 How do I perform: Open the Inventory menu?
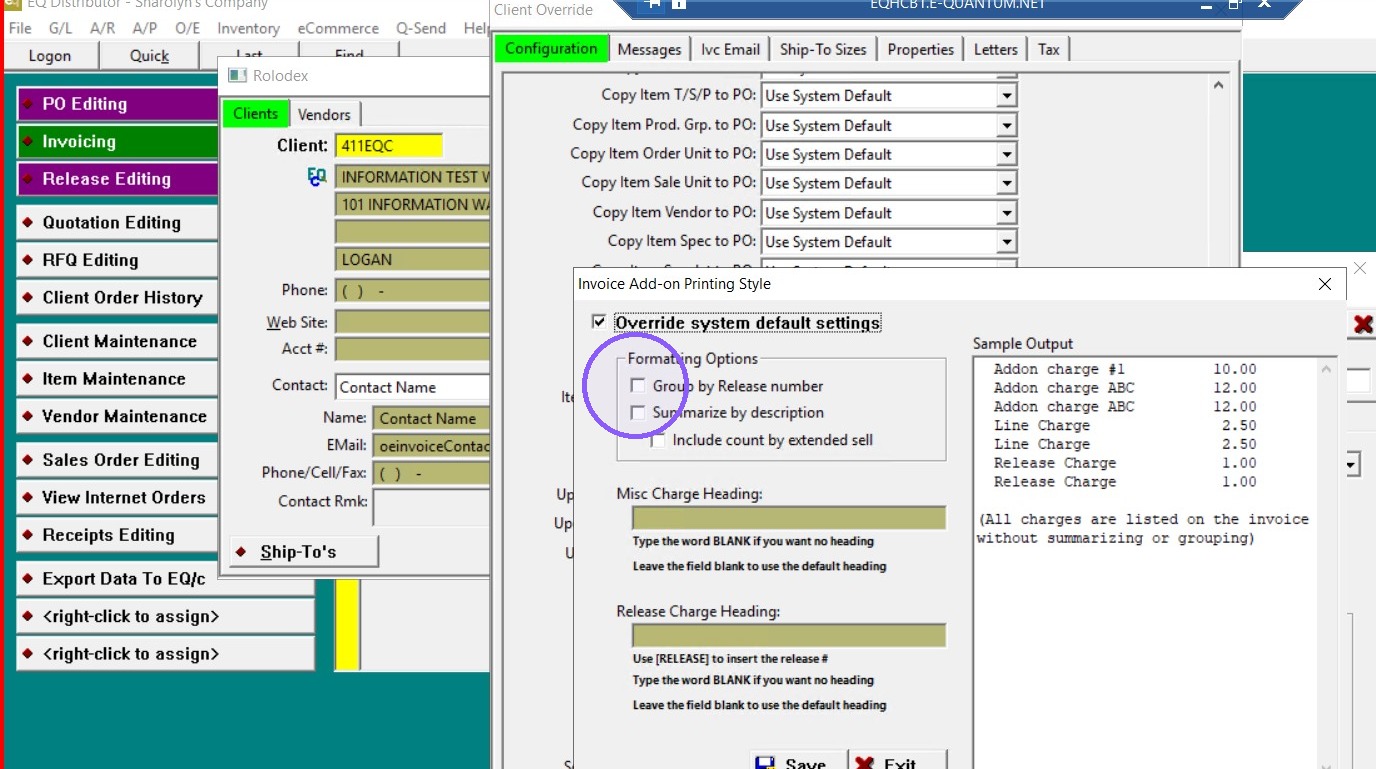point(248,28)
